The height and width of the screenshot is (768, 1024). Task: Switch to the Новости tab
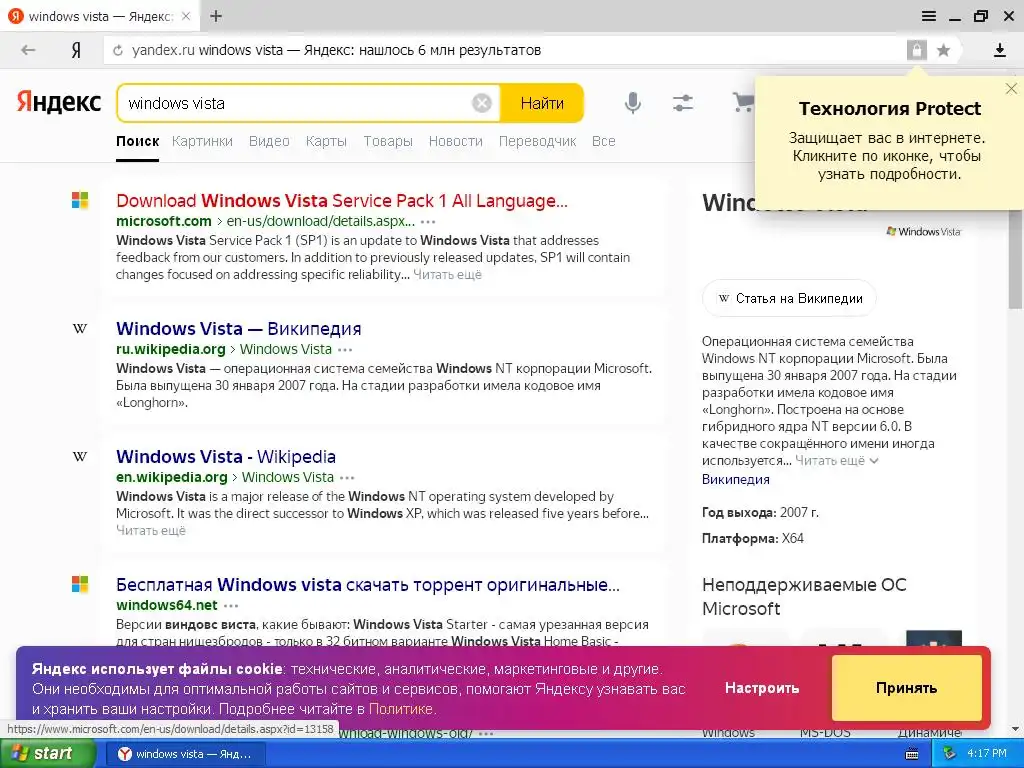(456, 141)
